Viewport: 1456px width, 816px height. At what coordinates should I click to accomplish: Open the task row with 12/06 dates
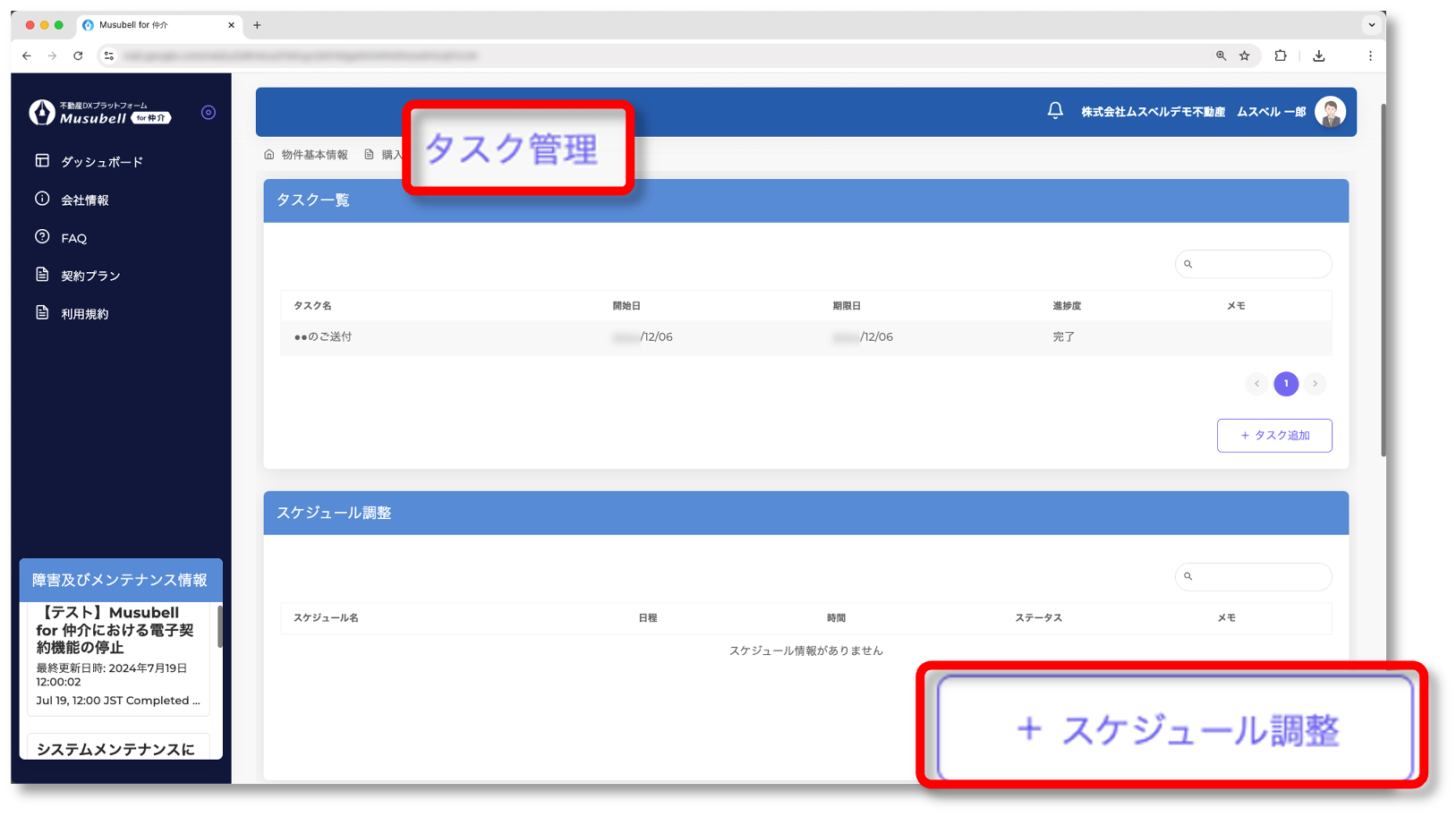pos(323,337)
